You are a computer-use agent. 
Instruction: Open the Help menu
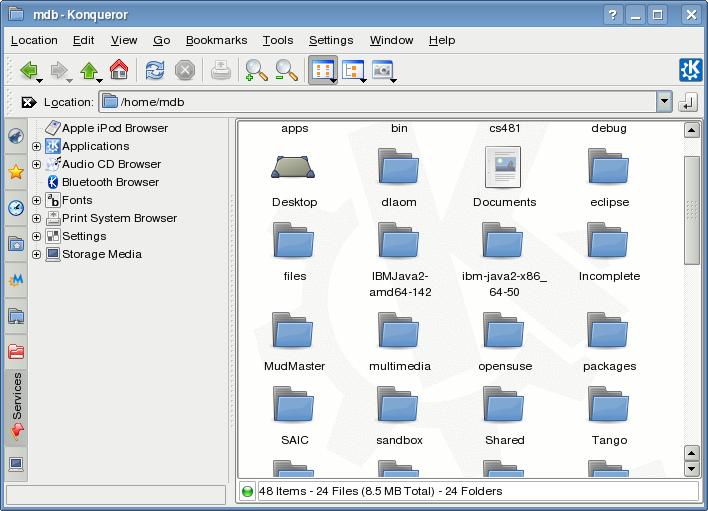pos(442,40)
